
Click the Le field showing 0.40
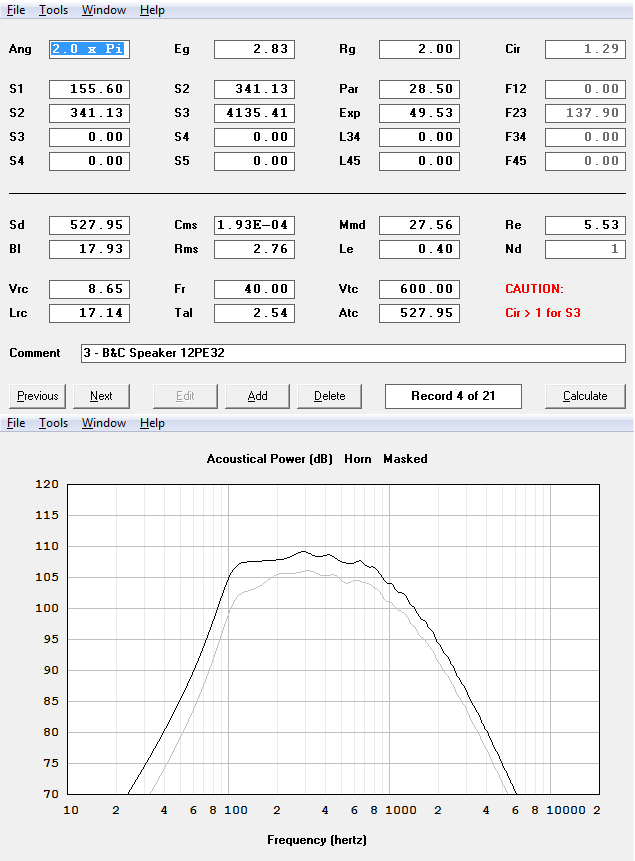pos(419,249)
